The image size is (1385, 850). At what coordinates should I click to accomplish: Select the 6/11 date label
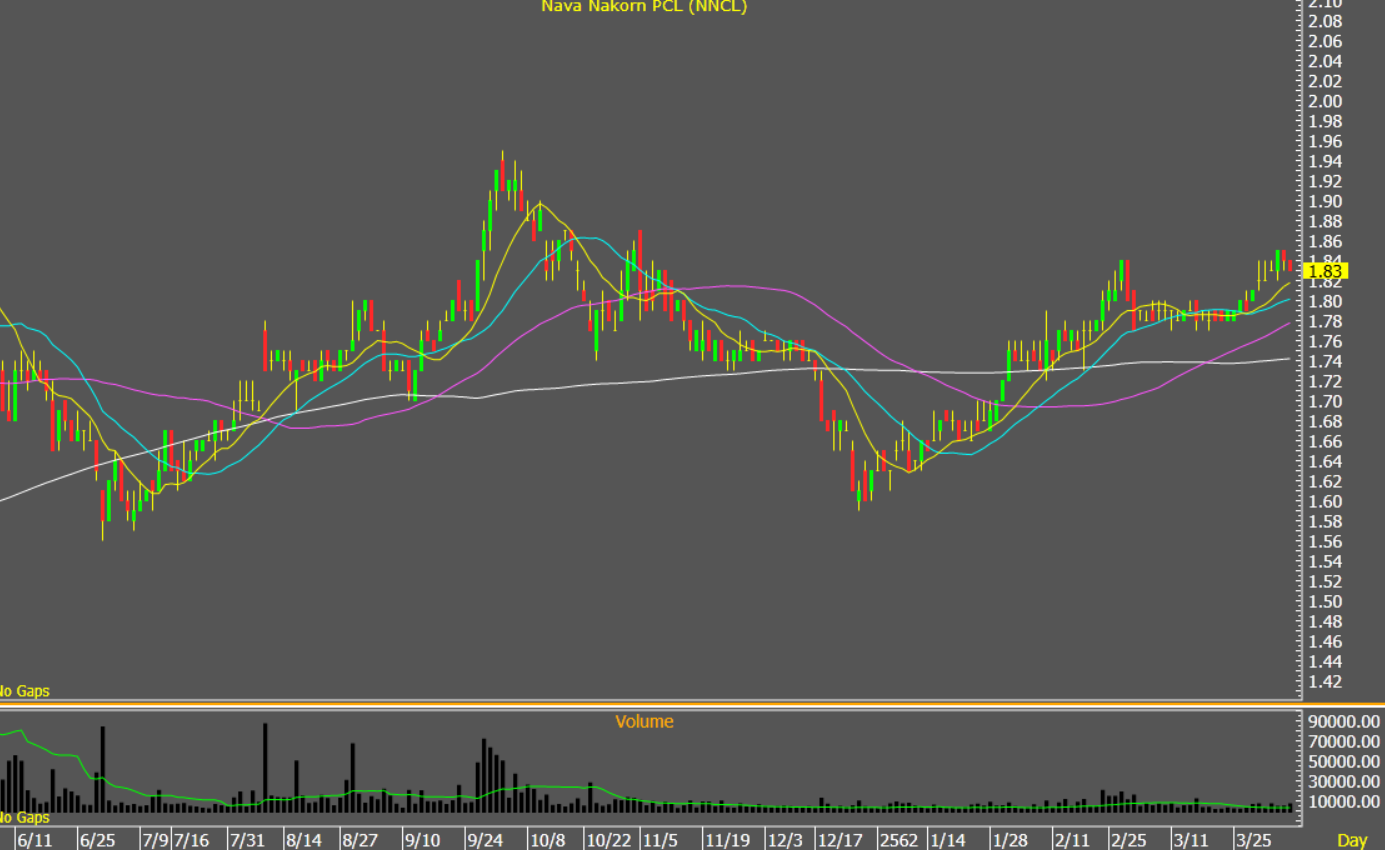[34, 840]
